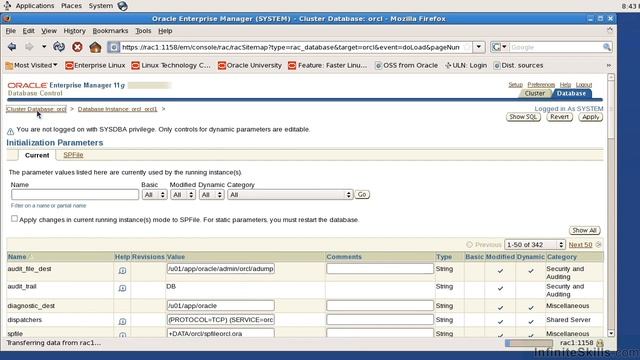Image resolution: width=640 pixels, height=360 pixels.
Task: Click the dispatchers comments field
Action: pyautogui.click(x=380, y=320)
